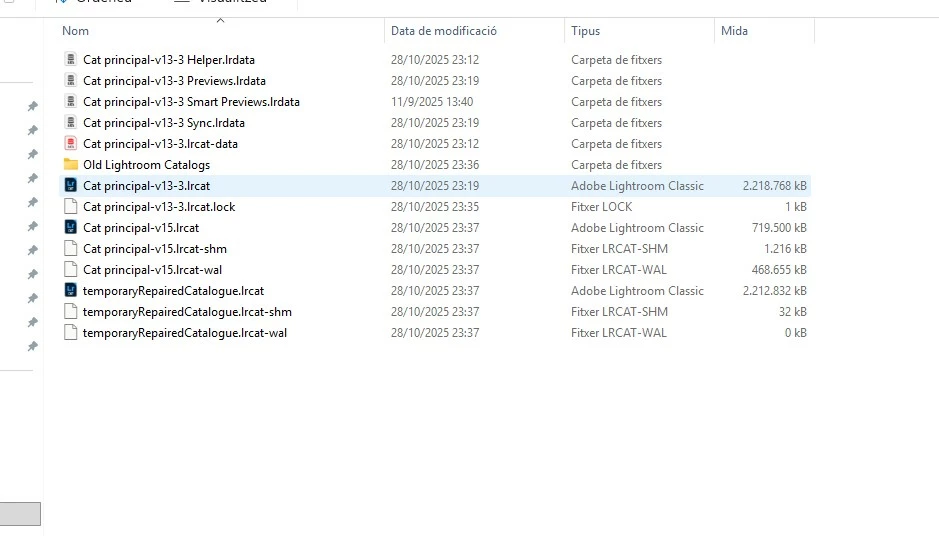Click Fitxer LRCAT-WAL type of temporaryRepairedCatalogue.lrcat-wal

coord(619,332)
